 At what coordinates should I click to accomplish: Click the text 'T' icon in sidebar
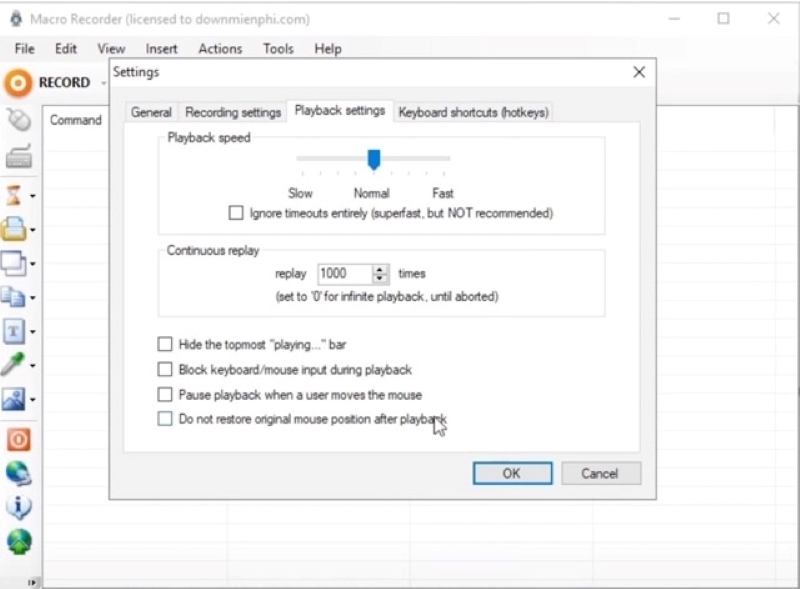(14, 330)
